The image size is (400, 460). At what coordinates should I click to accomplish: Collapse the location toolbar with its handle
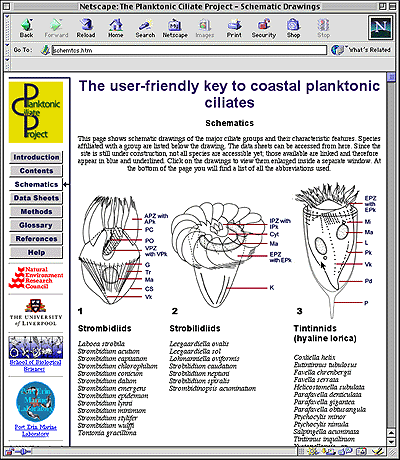[7, 50]
